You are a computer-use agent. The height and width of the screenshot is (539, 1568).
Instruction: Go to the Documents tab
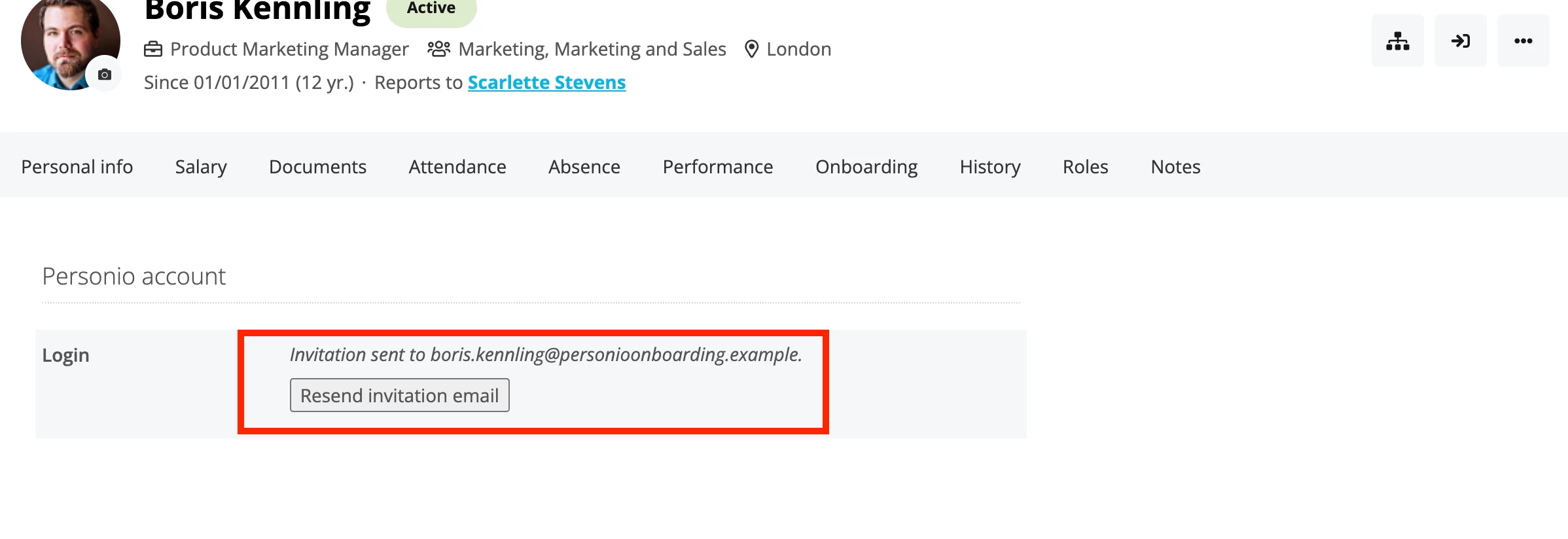(x=317, y=167)
